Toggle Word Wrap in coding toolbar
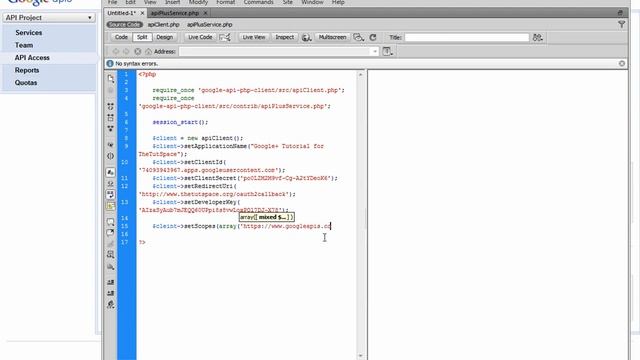The image size is (640, 360). pos(111,195)
